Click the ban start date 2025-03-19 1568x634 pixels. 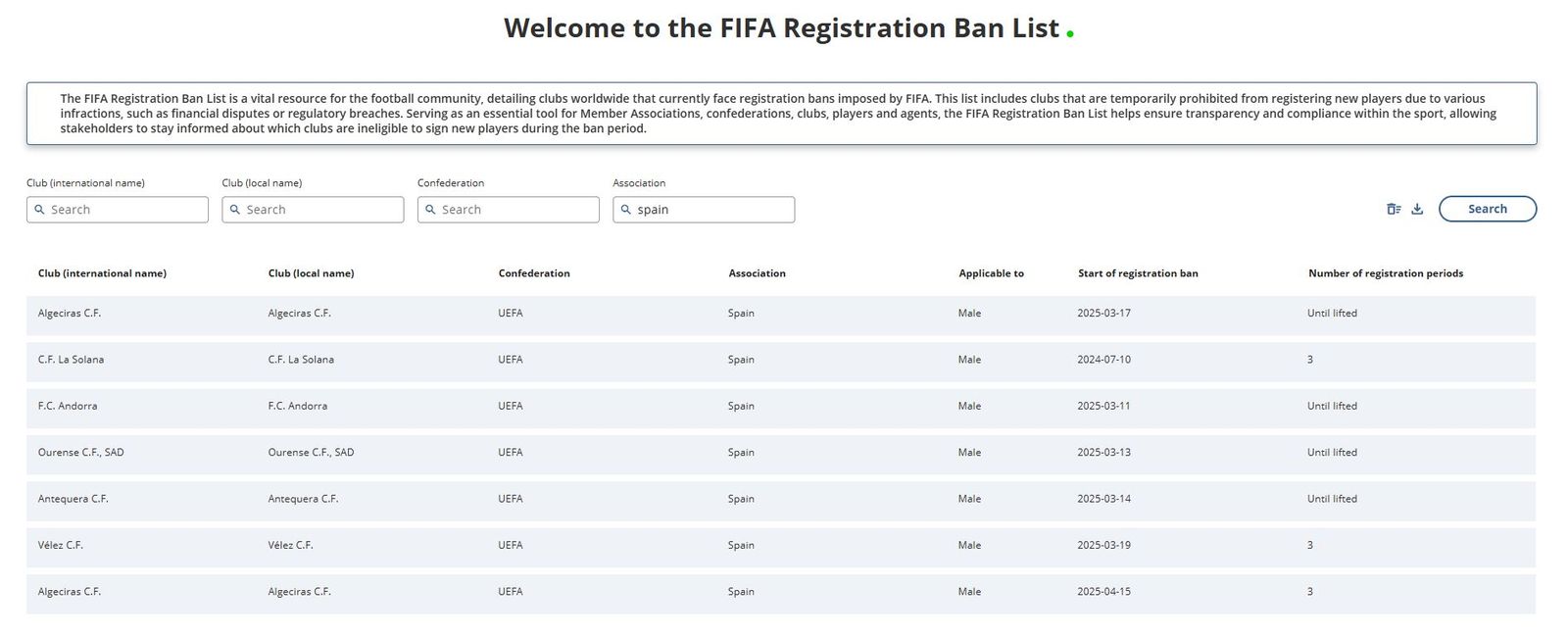pos(1103,545)
